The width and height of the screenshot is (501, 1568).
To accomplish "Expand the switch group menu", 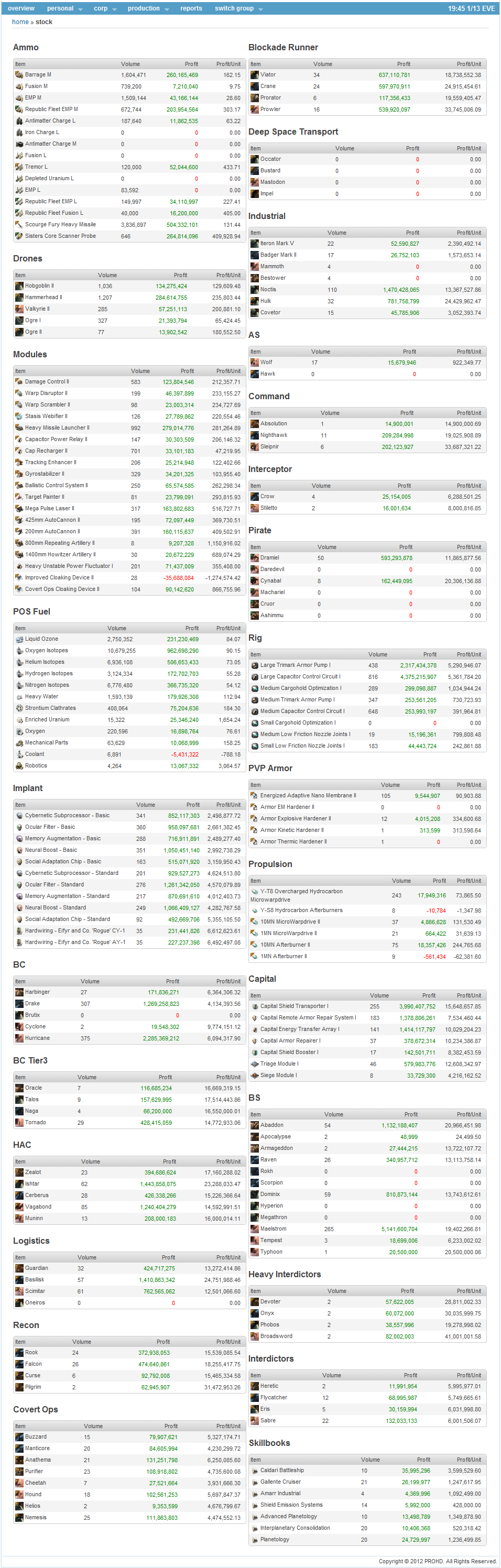I will pos(238,8).
